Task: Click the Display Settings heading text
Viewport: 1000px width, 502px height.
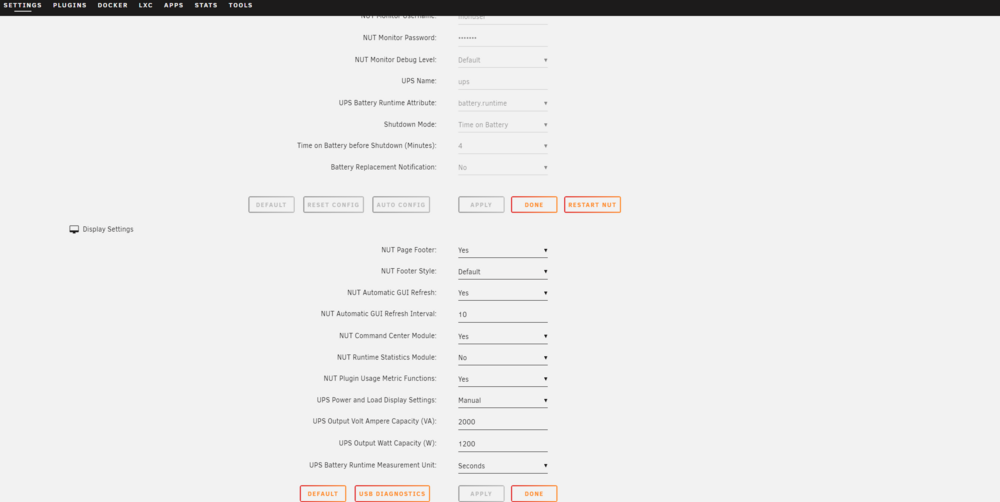Action: point(108,229)
